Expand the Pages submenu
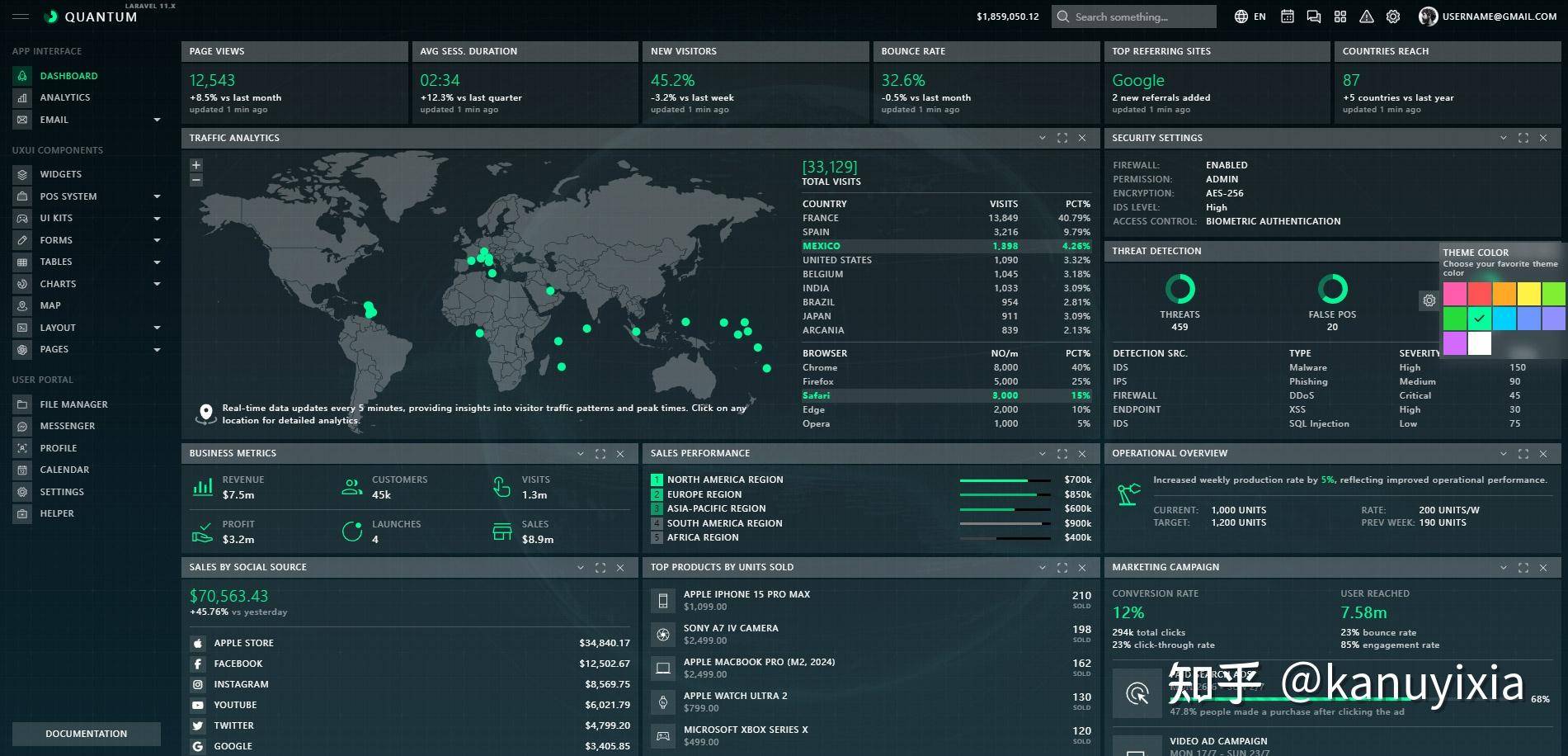Screen dimensions: 1568x756 157,350
